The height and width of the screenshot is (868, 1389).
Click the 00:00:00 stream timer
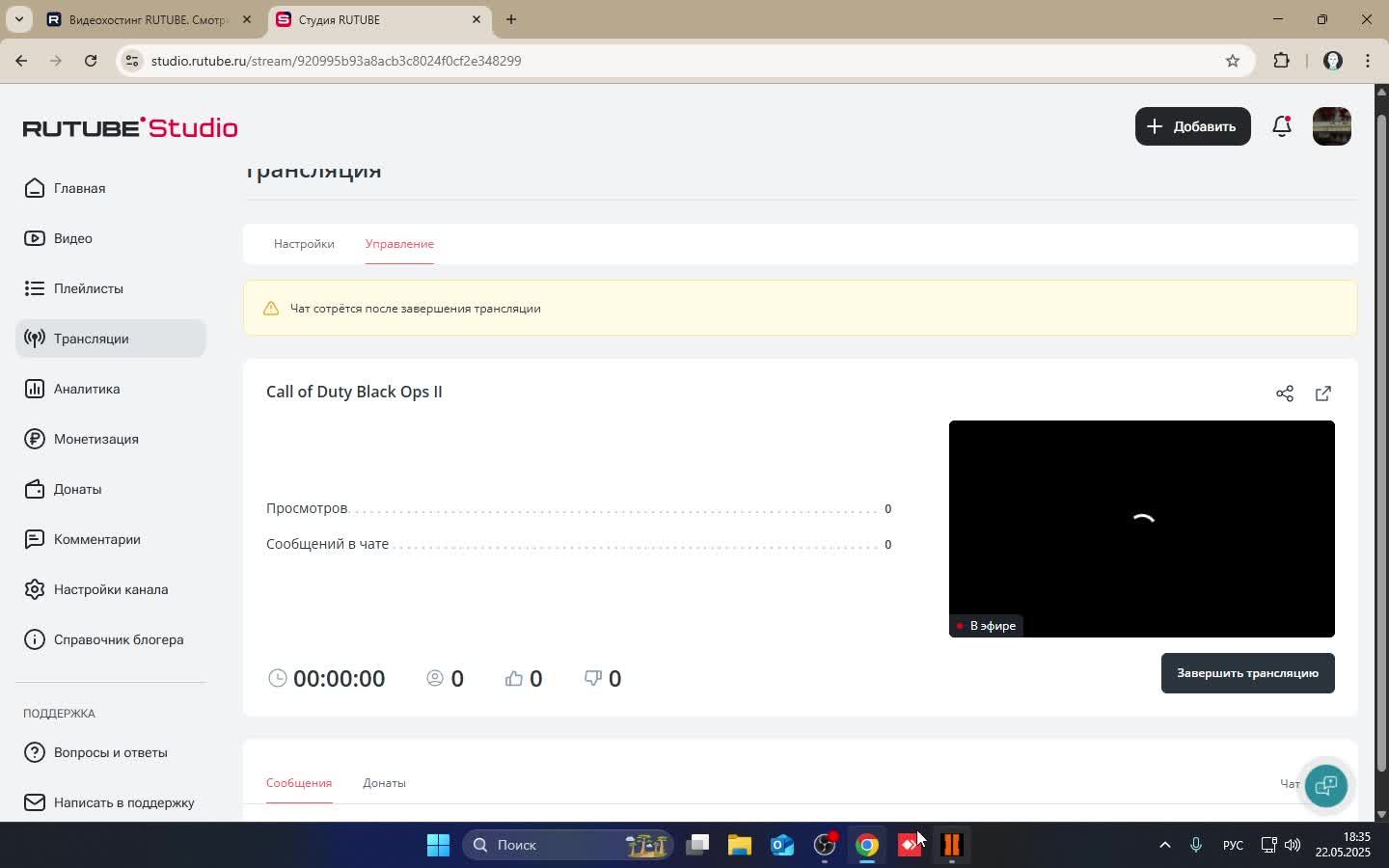tap(339, 679)
